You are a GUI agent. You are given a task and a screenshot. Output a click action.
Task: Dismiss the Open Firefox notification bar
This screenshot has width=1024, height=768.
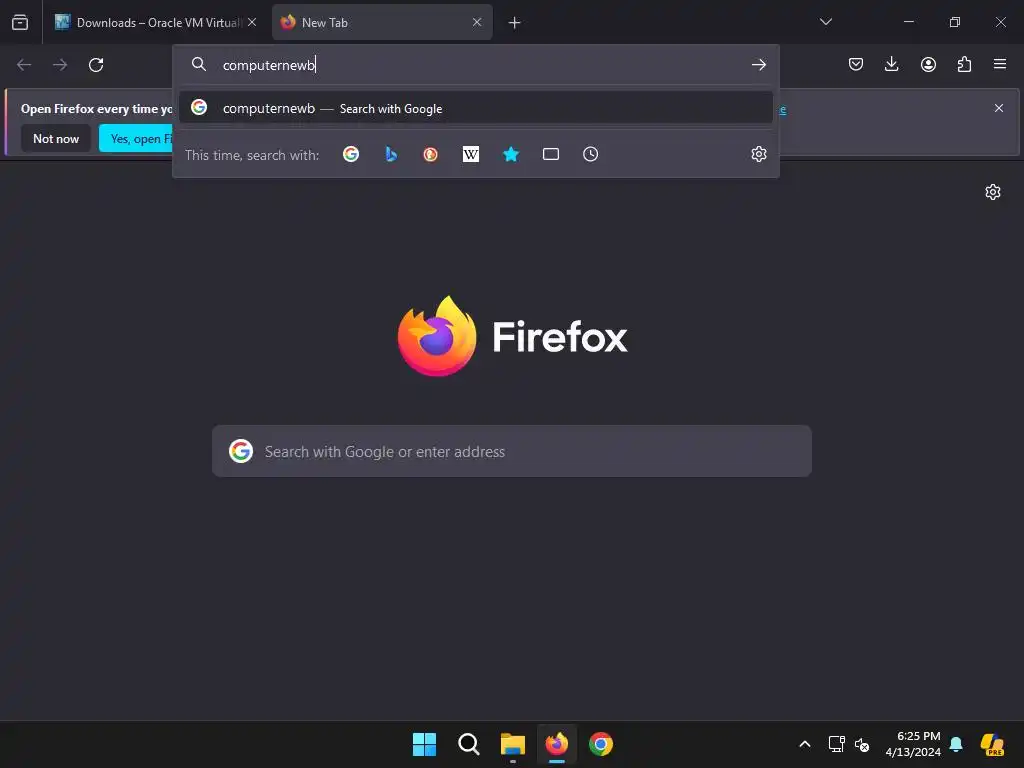999,108
